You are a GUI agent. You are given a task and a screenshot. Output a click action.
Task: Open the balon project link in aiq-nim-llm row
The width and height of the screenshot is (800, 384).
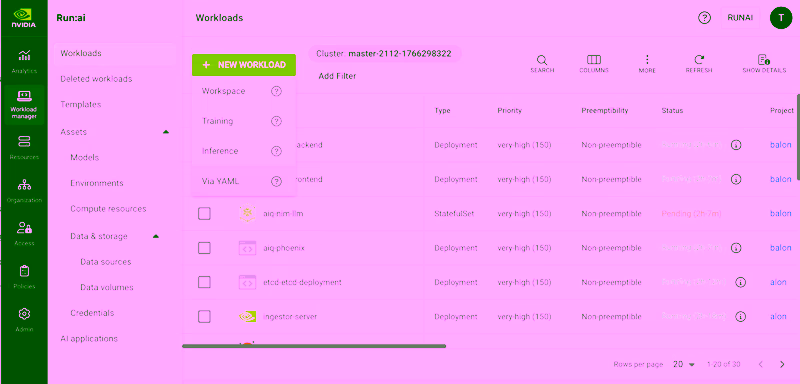(781, 214)
